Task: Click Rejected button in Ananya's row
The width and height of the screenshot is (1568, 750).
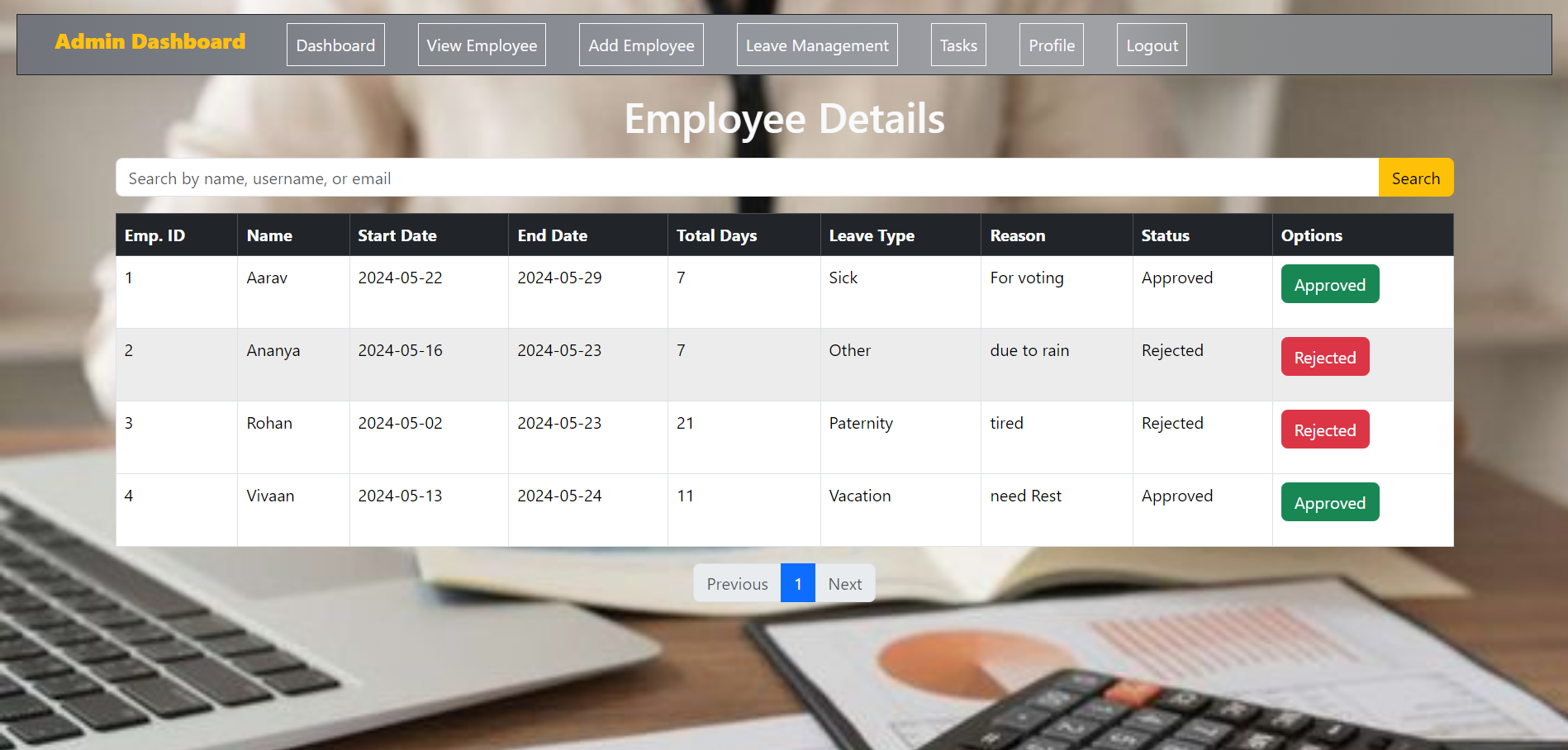Action: pyautogui.click(x=1325, y=357)
